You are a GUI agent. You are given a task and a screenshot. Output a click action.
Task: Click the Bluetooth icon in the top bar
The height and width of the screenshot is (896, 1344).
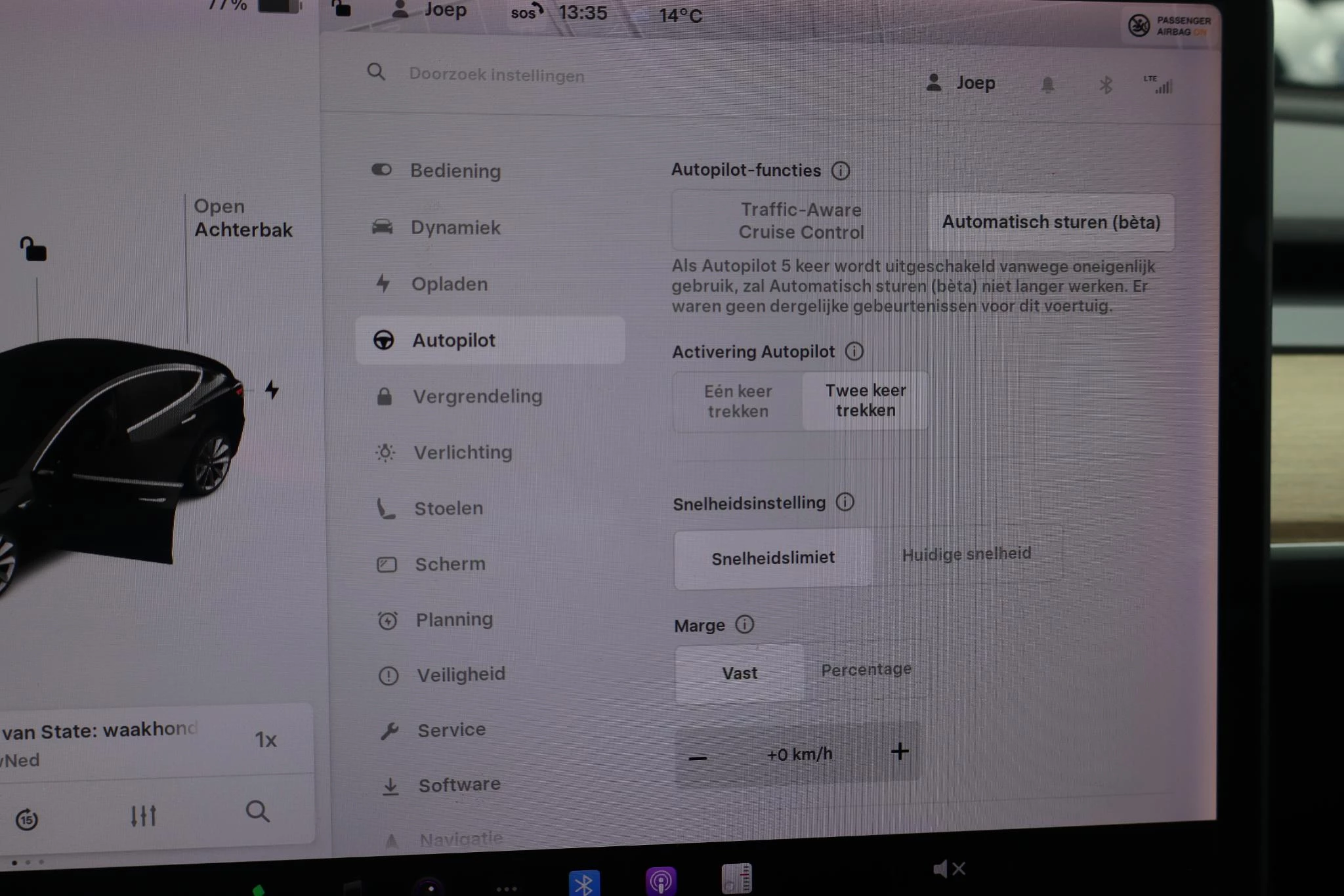pos(1106,84)
